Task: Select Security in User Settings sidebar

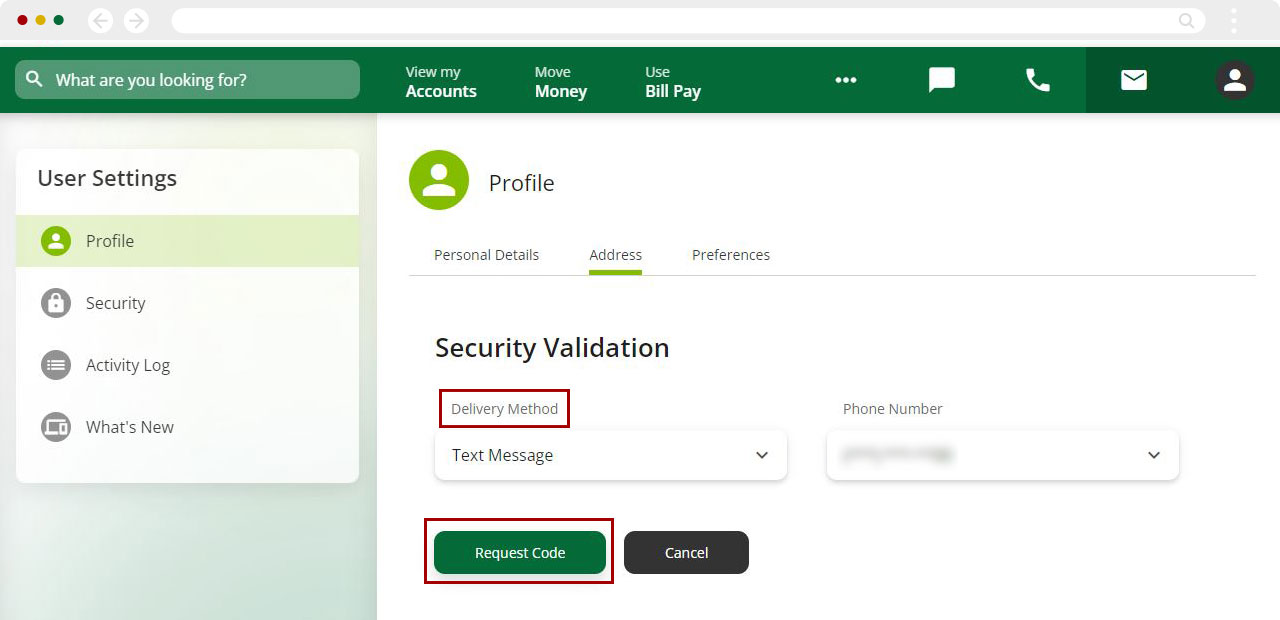Action: (115, 303)
